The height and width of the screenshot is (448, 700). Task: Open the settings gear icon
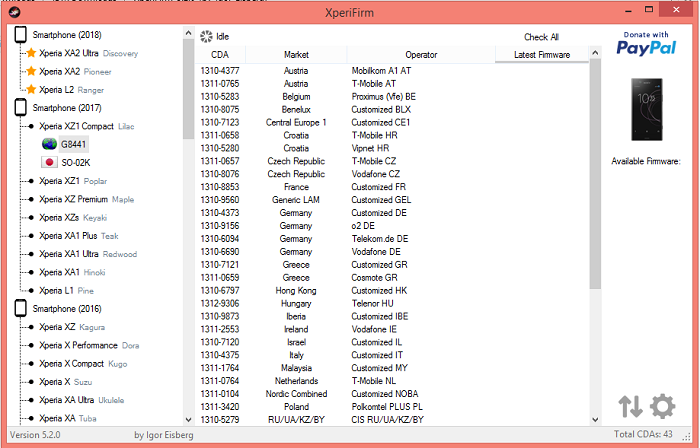coord(662,407)
